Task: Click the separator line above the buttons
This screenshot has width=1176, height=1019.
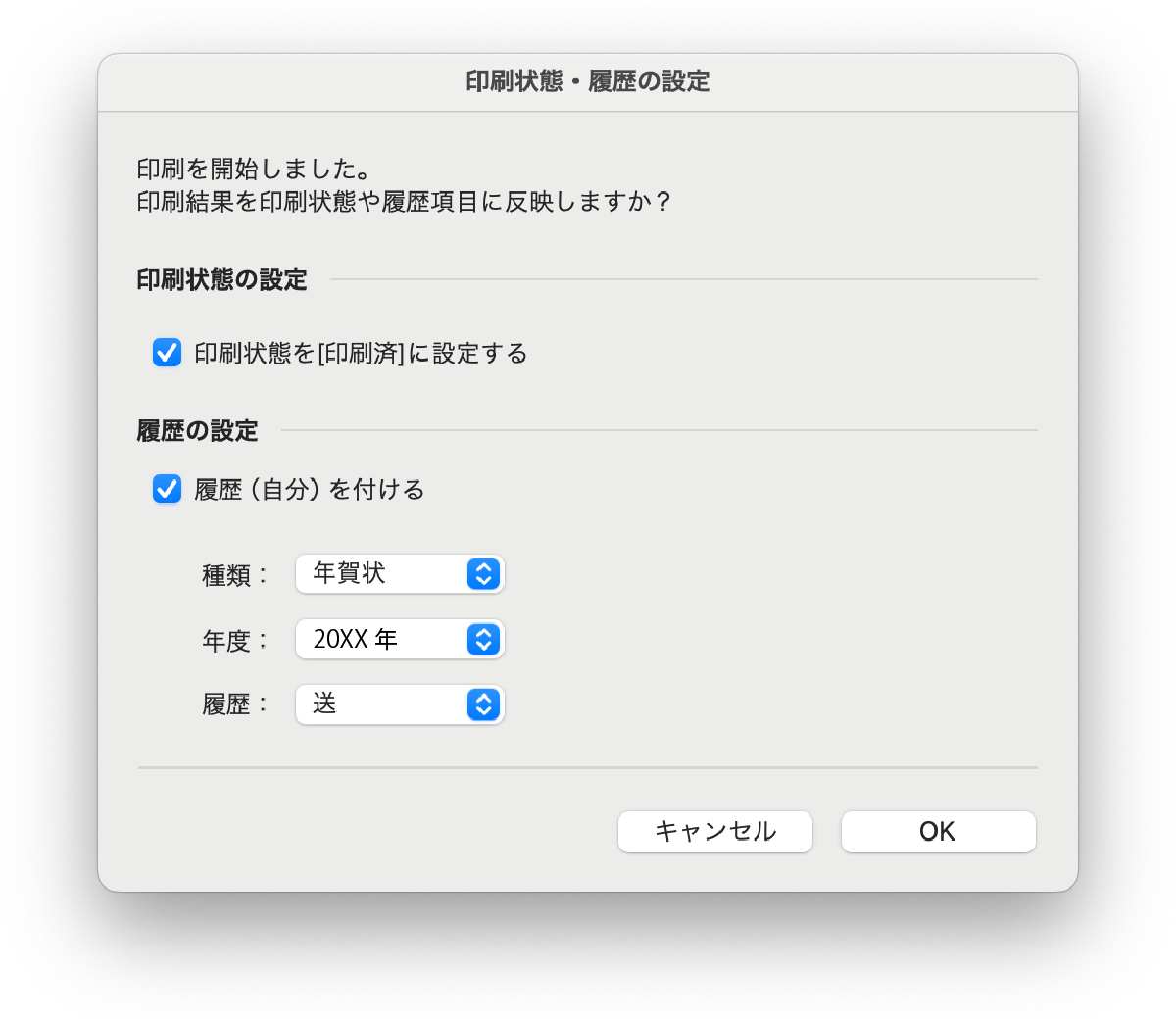Action: pos(587,767)
